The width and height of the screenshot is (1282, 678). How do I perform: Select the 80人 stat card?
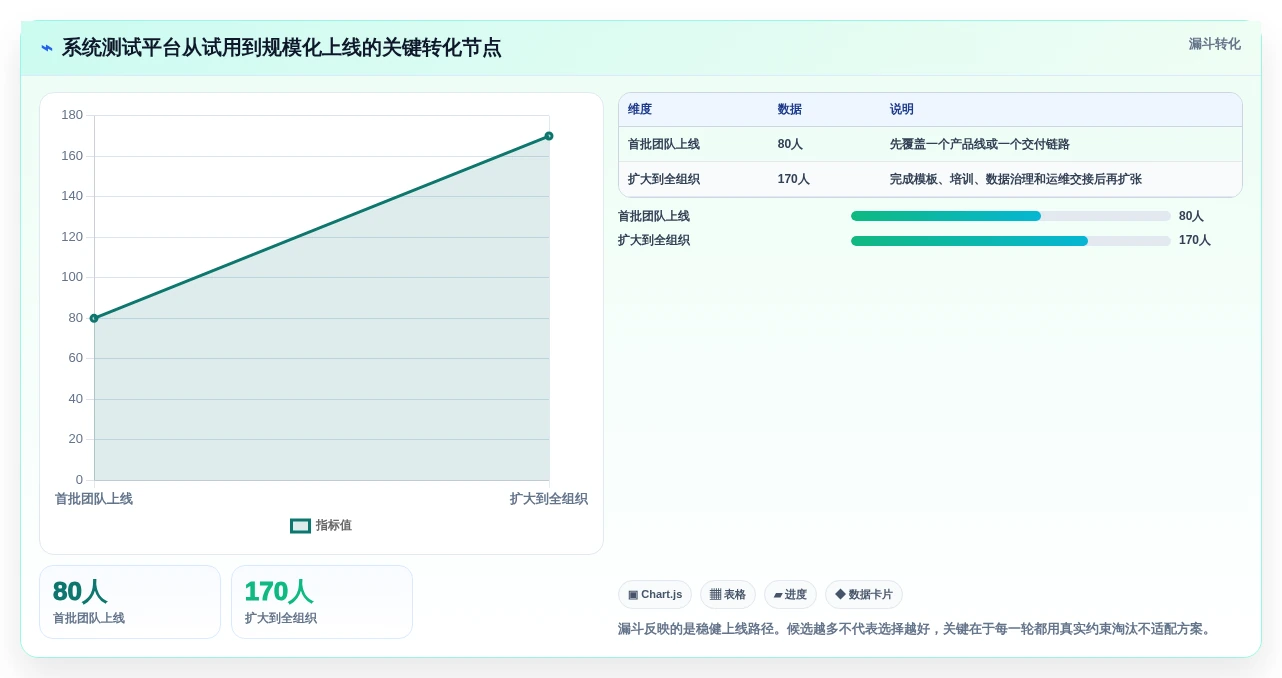pos(130,602)
